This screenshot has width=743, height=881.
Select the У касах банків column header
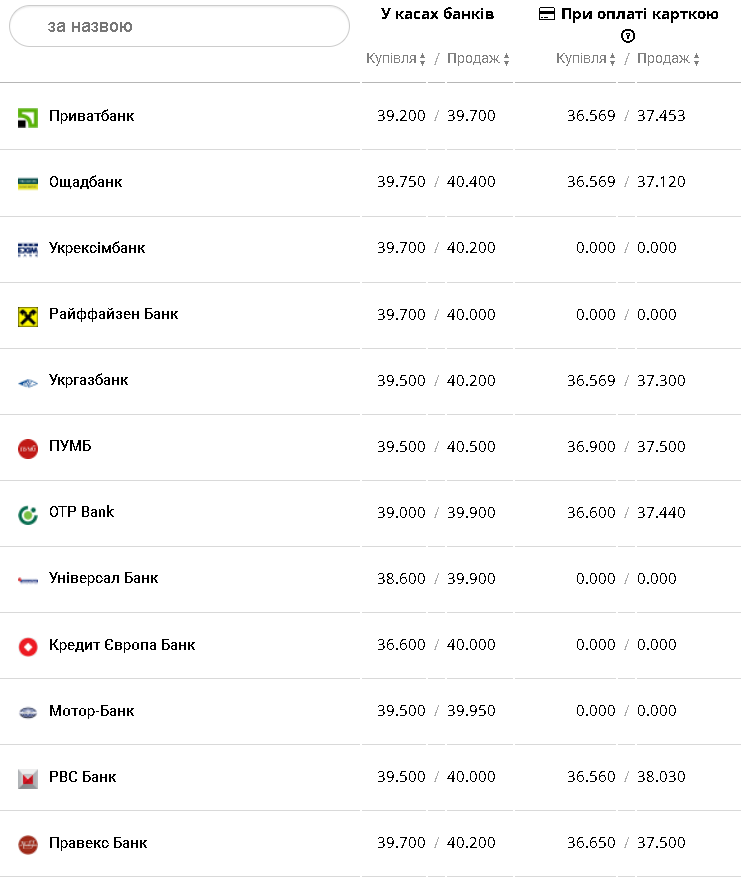(x=437, y=14)
